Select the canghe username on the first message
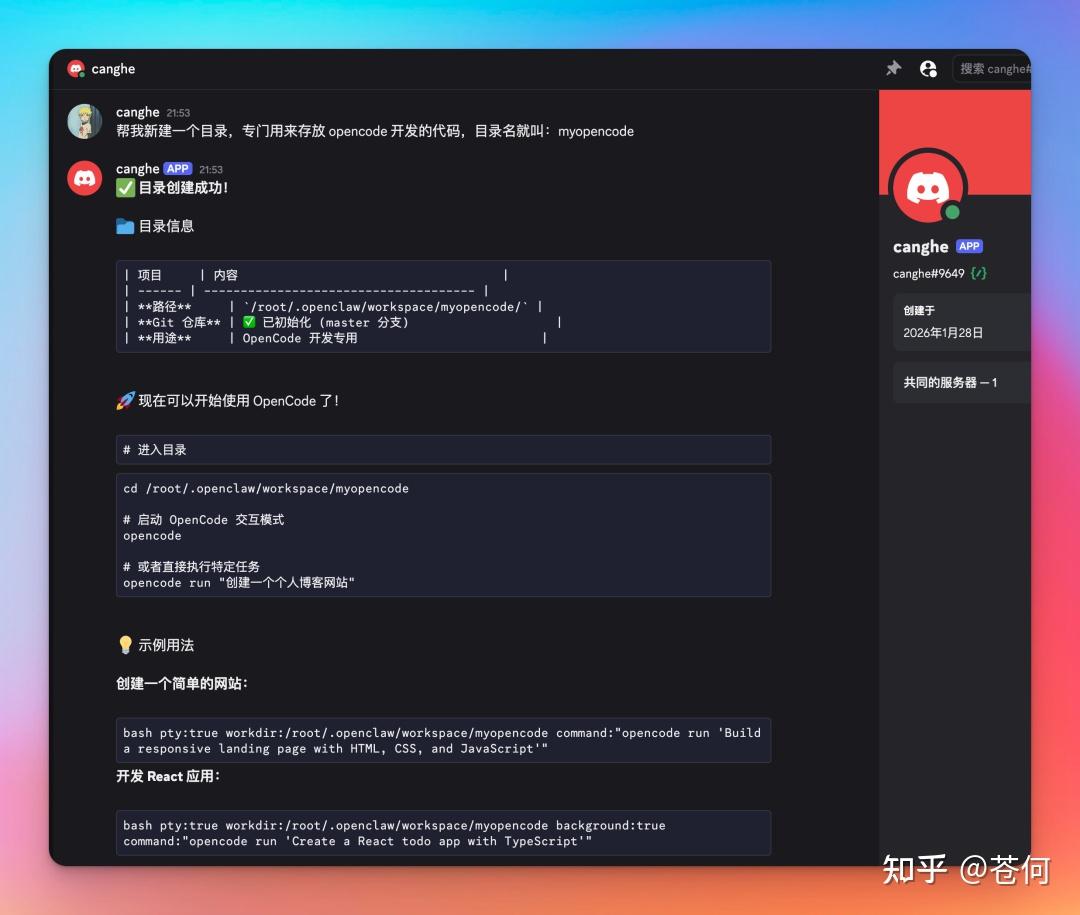The height and width of the screenshot is (915, 1080). [138, 112]
